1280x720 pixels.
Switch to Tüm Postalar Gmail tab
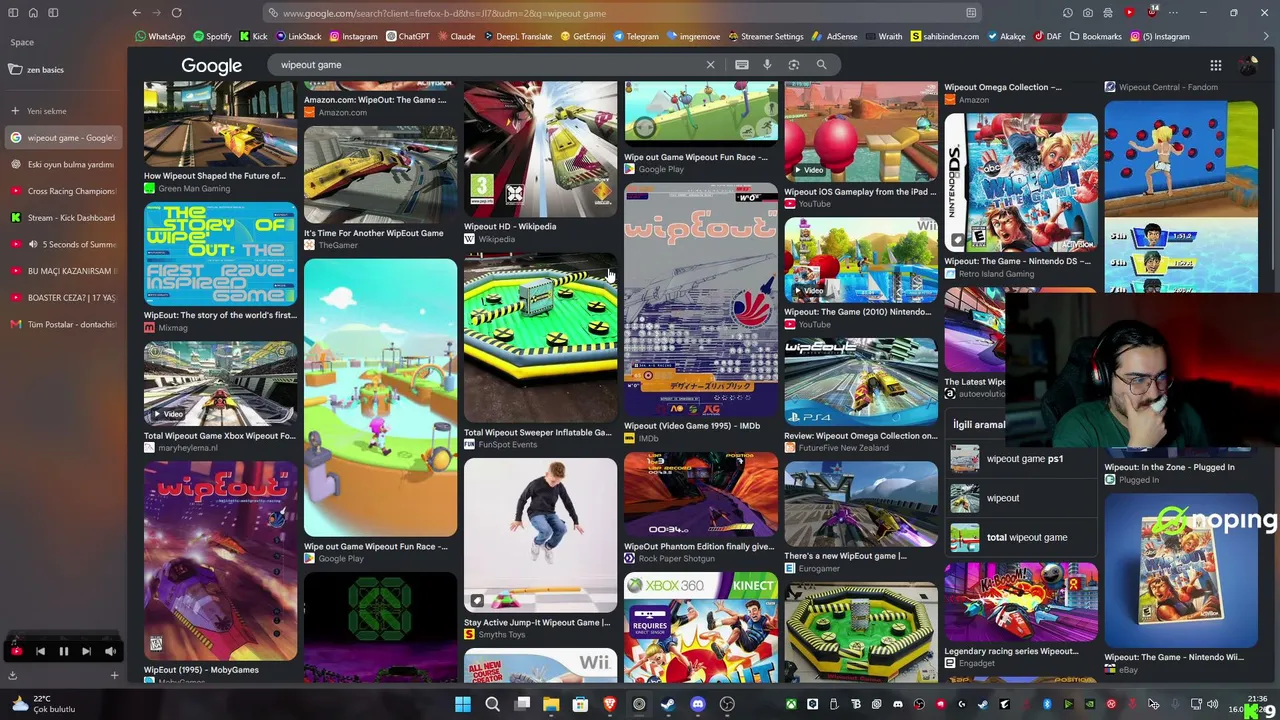(x=62, y=324)
